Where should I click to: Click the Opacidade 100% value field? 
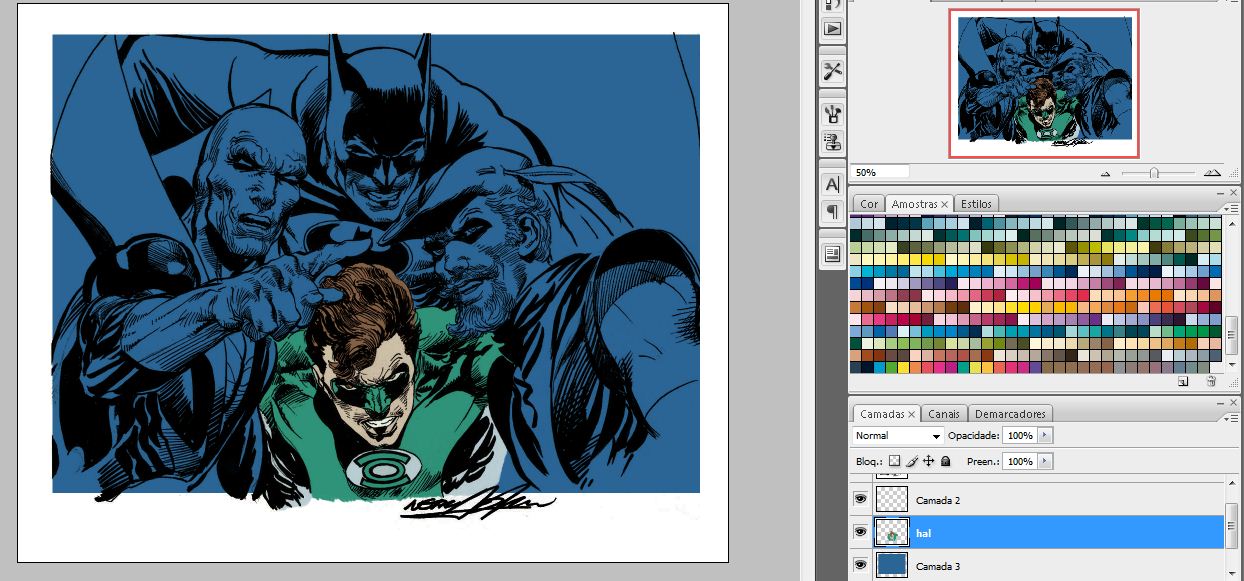(x=1019, y=436)
